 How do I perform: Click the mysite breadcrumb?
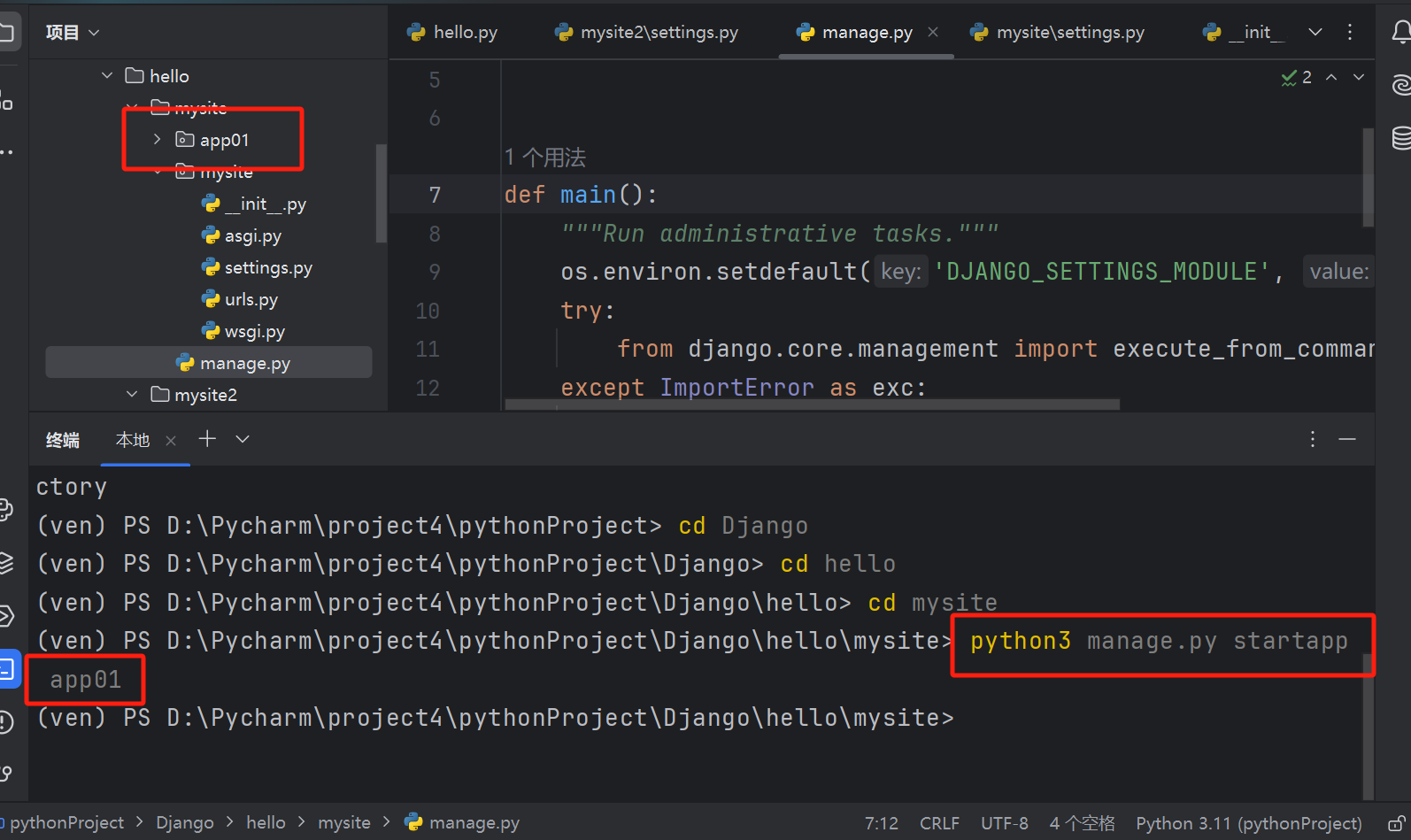[x=344, y=823]
